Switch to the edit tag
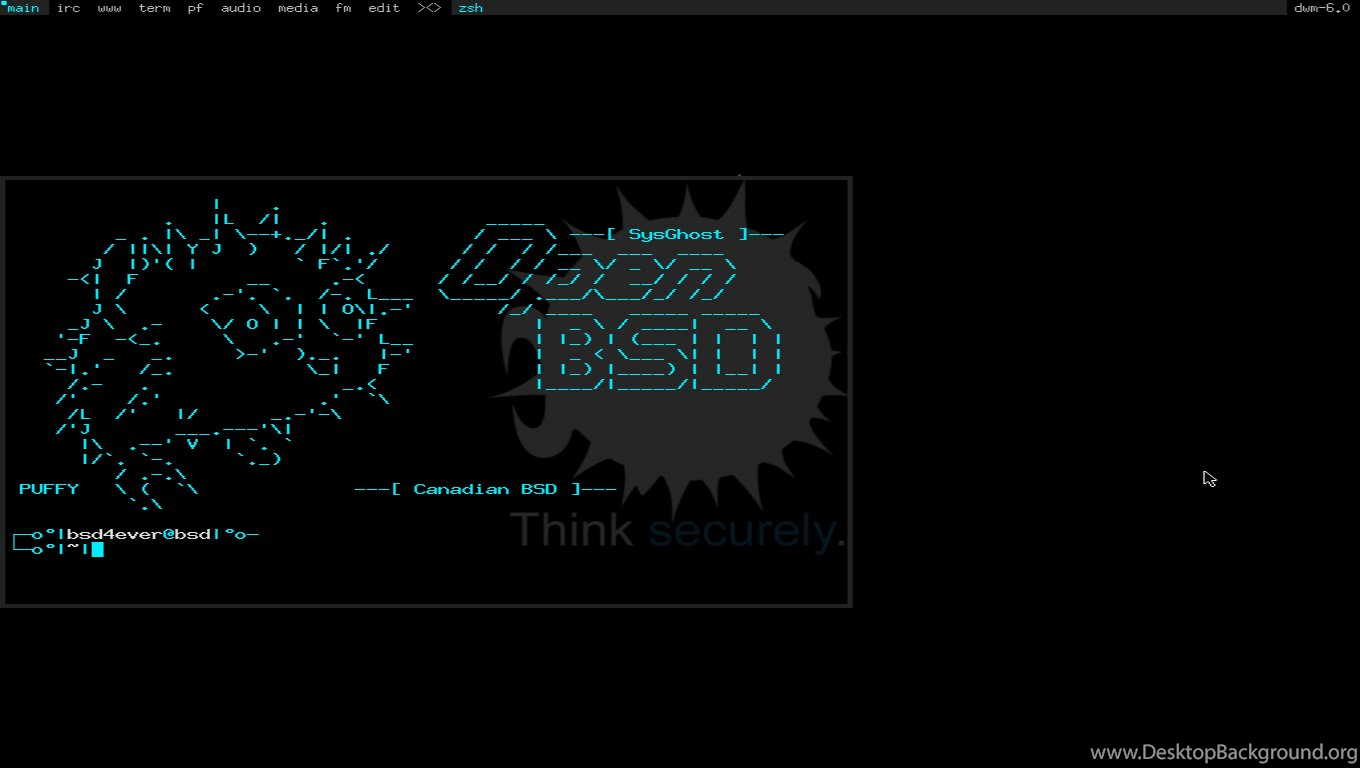The width and height of the screenshot is (1360, 768). click(x=383, y=8)
